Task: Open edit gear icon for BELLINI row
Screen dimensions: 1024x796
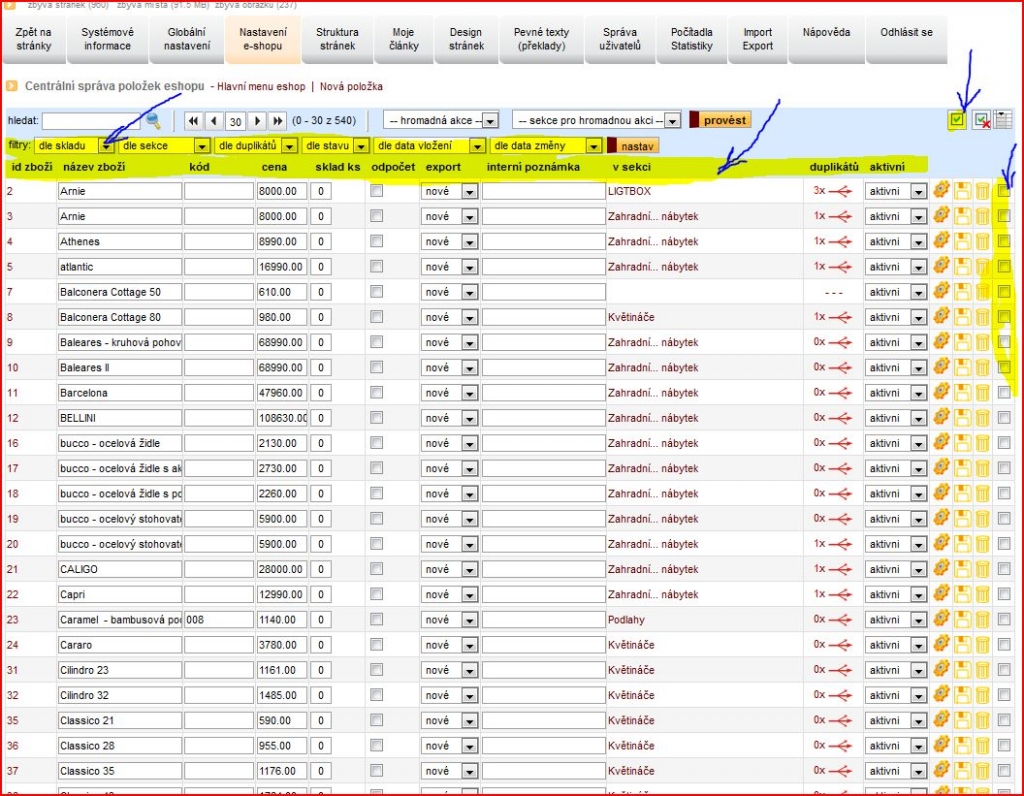Action: coord(941,417)
